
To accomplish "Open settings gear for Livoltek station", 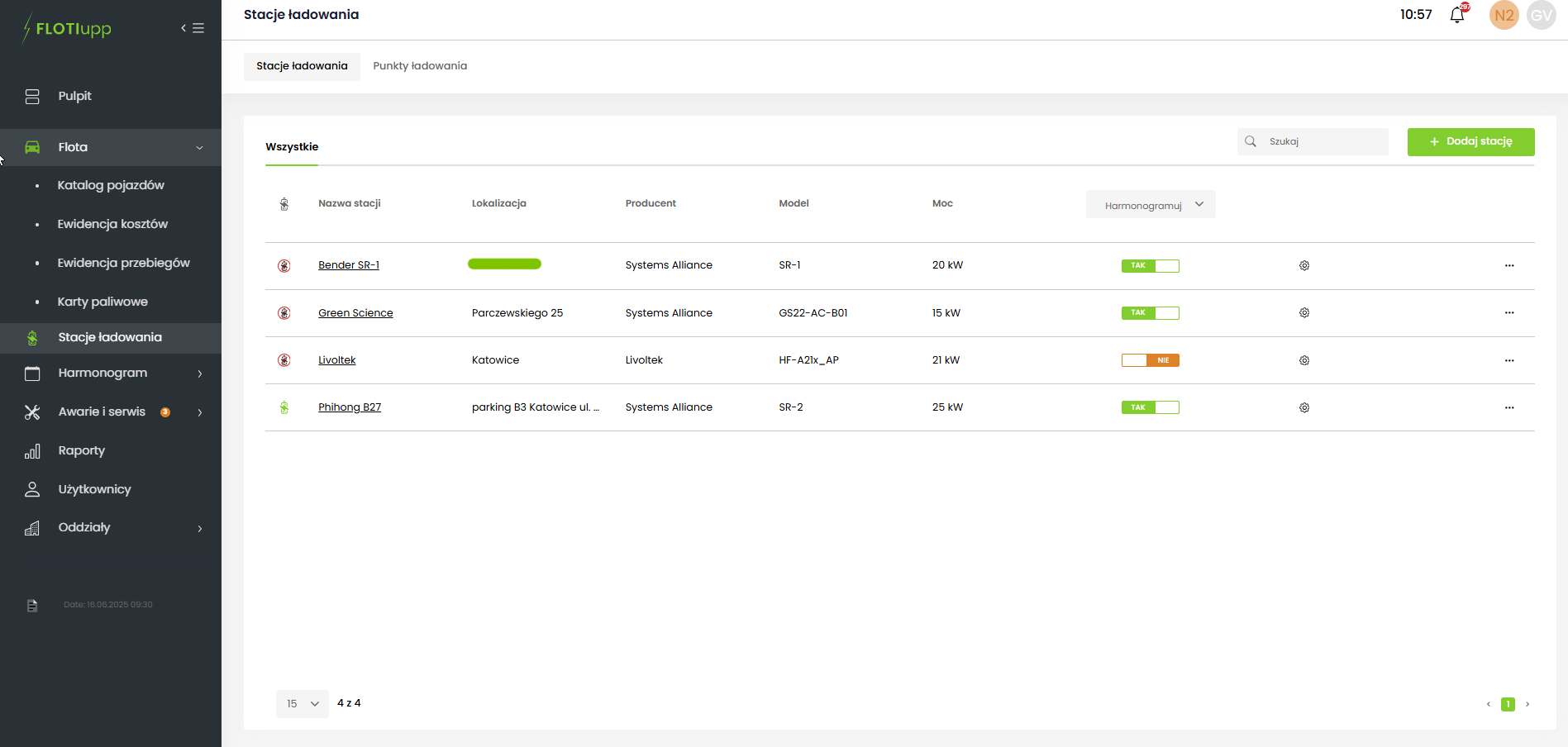I will click(1303, 360).
